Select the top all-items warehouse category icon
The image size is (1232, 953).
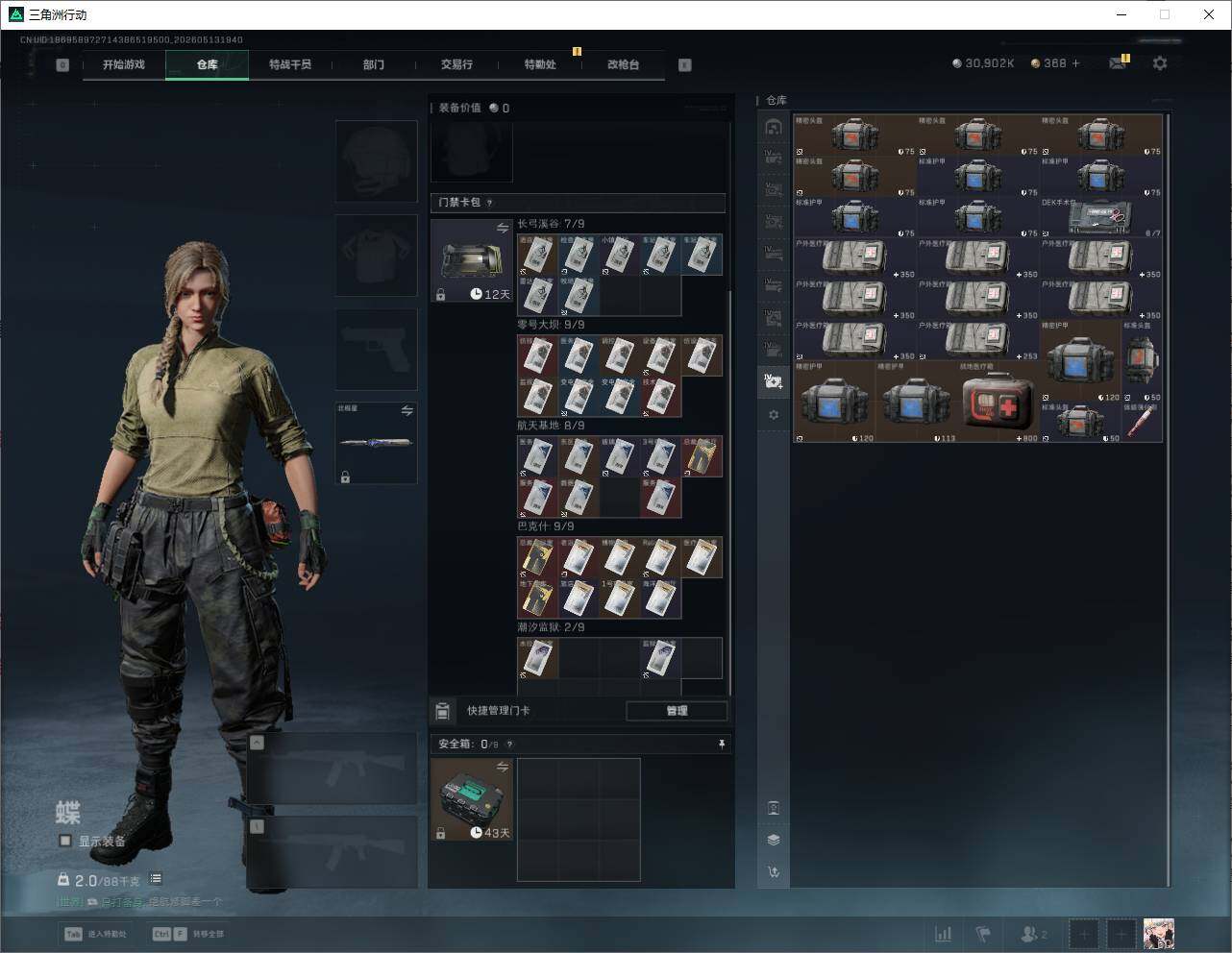pos(774,127)
